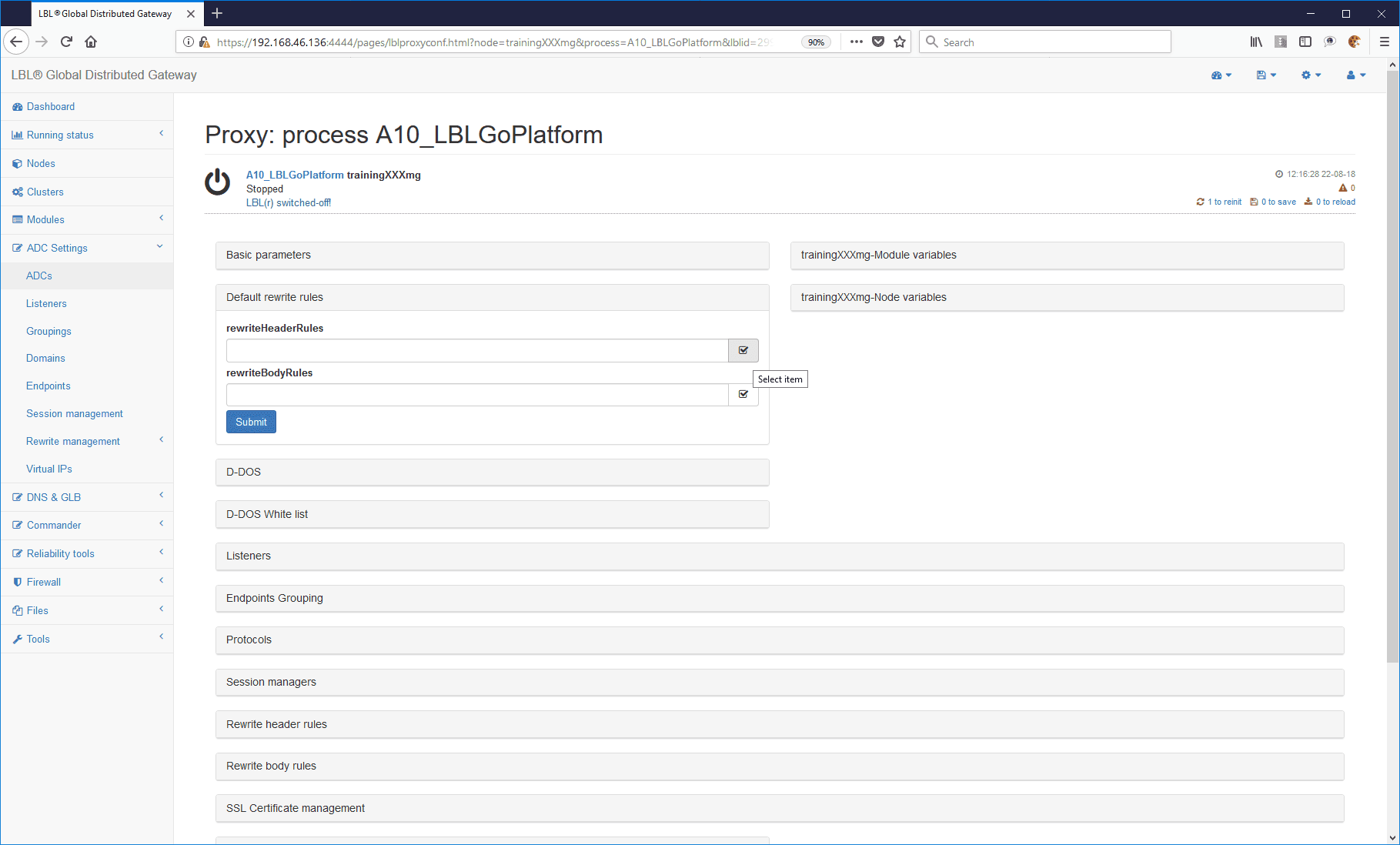Open the A10_LBLGoPlatform process link
This screenshot has width=1400, height=845.
(x=295, y=175)
